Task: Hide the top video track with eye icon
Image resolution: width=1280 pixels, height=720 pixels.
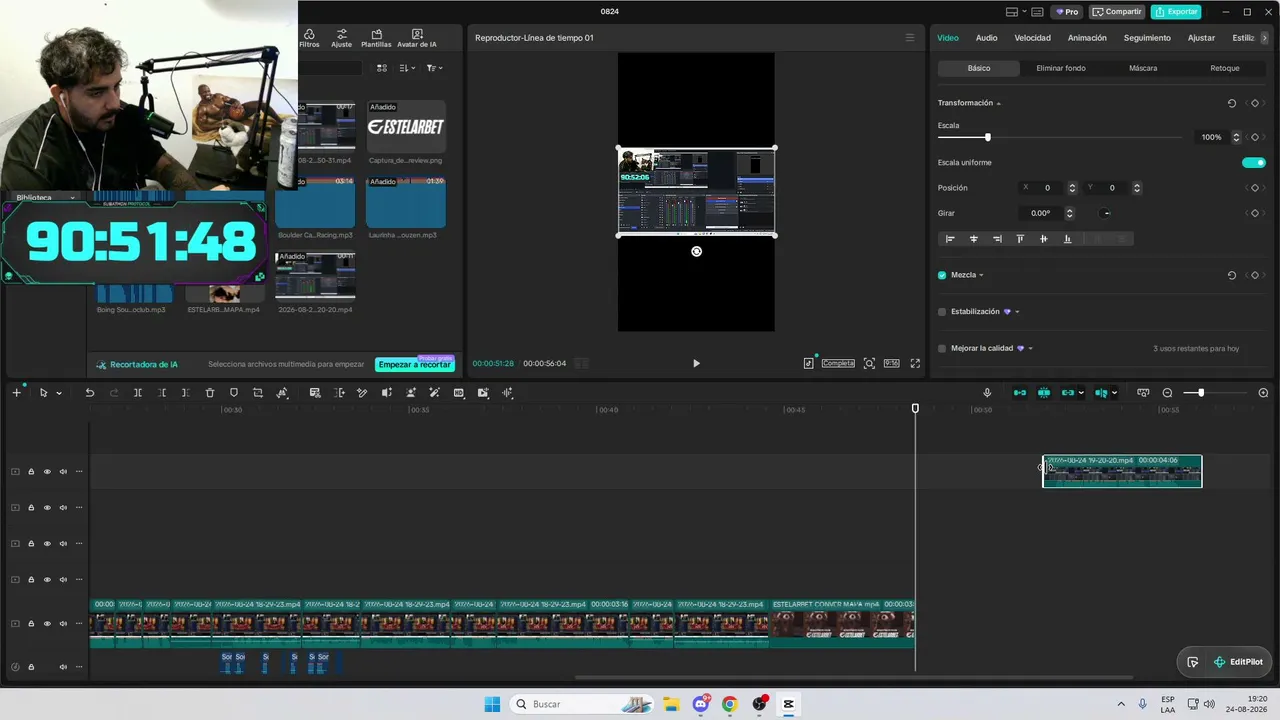Action: click(47, 472)
